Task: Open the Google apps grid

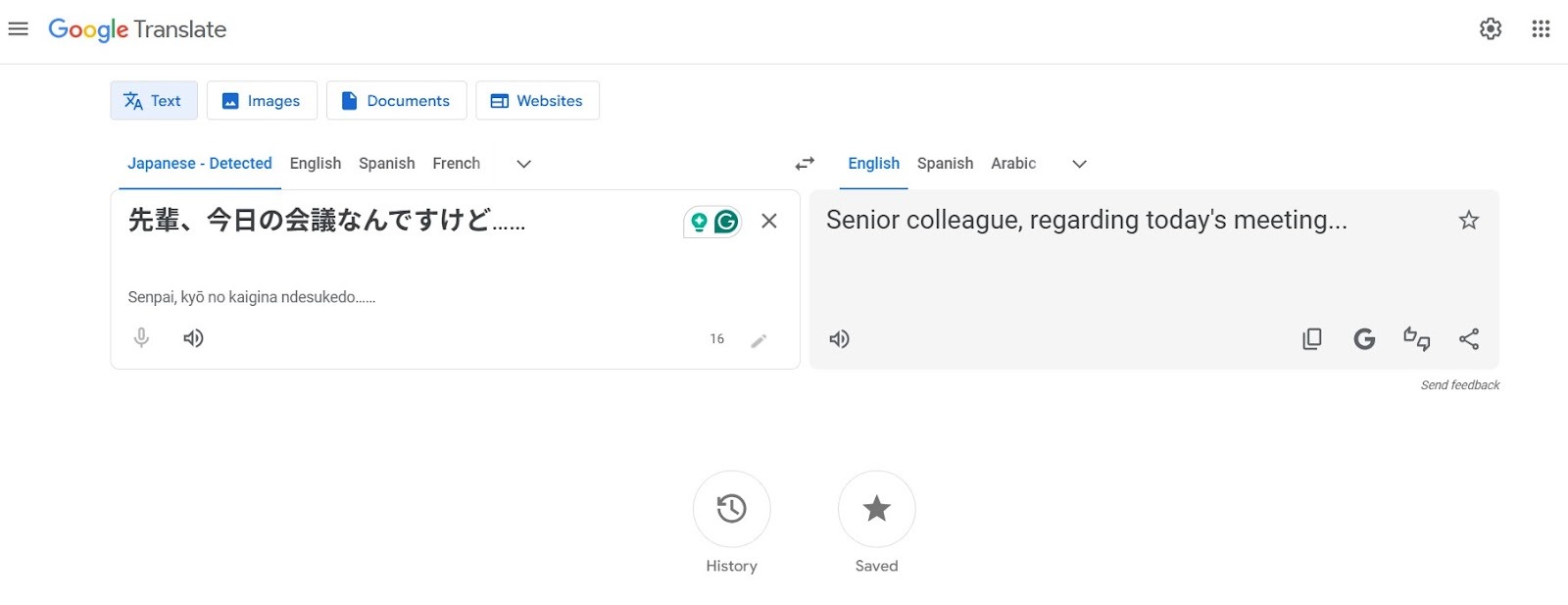Action: [1541, 29]
